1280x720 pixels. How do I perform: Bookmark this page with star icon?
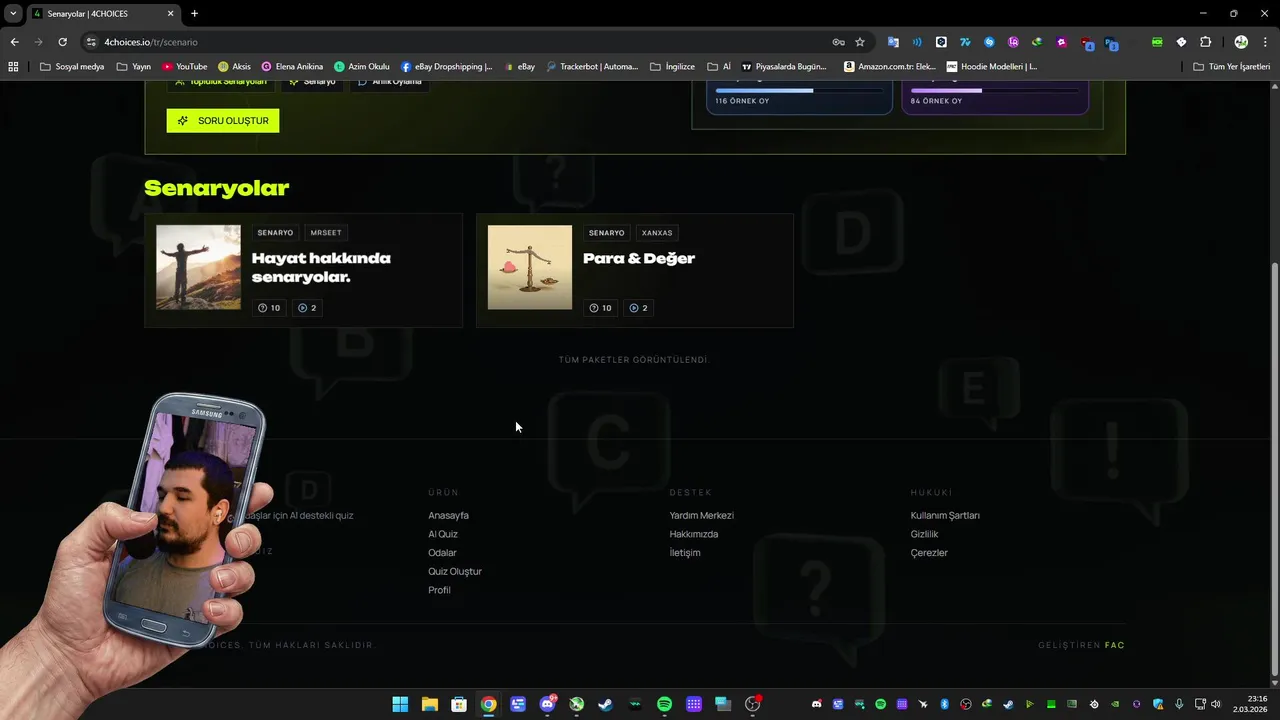pos(860,42)
